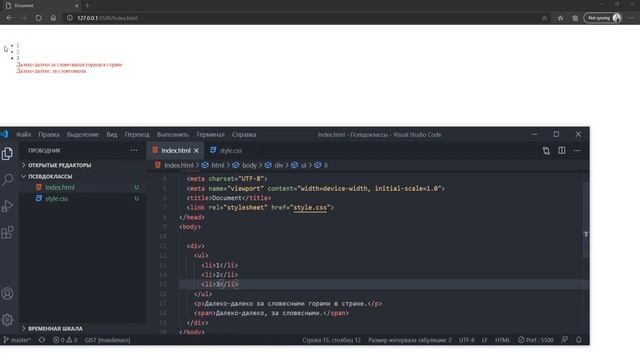Open errors and warnings count in status bar

pos(65,340)
